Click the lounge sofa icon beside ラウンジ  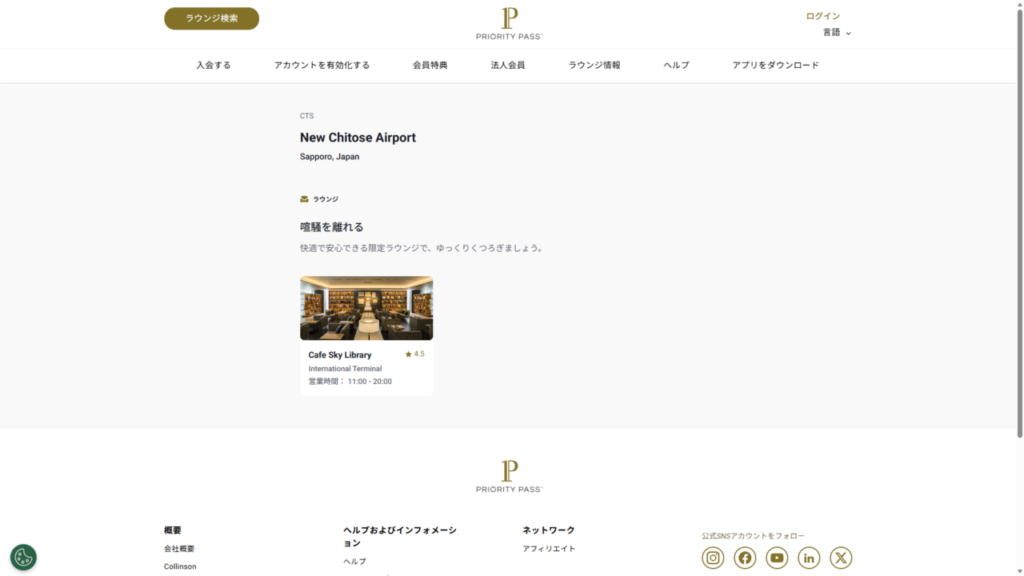pos(304,199)
